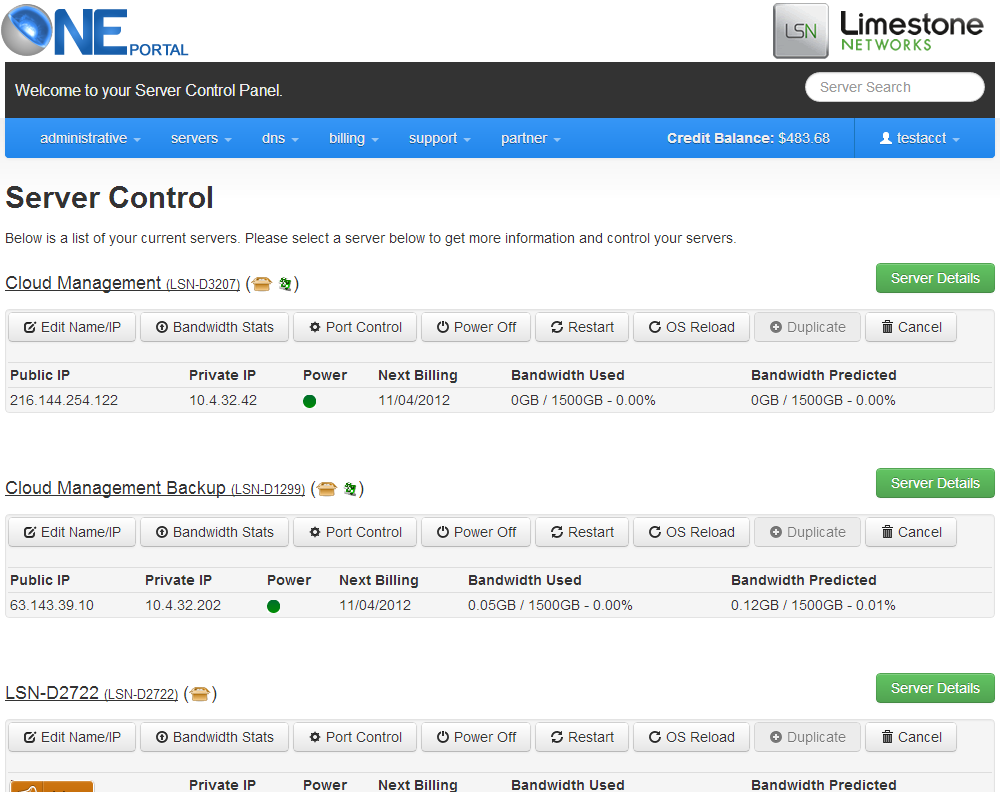Click the Credit Balance $483.68 text
This screenshot has height=792, width=1000.
748,138
